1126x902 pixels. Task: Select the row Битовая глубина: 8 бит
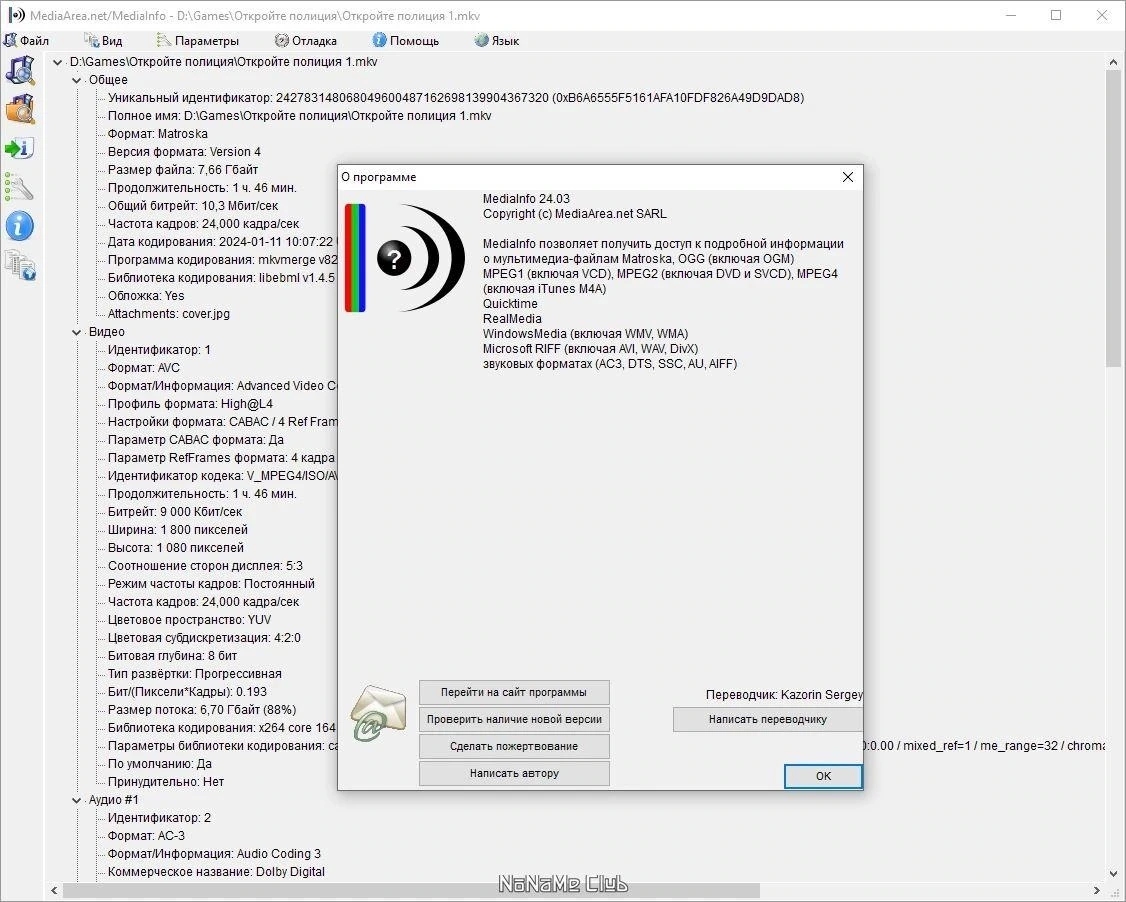point(172,656)
